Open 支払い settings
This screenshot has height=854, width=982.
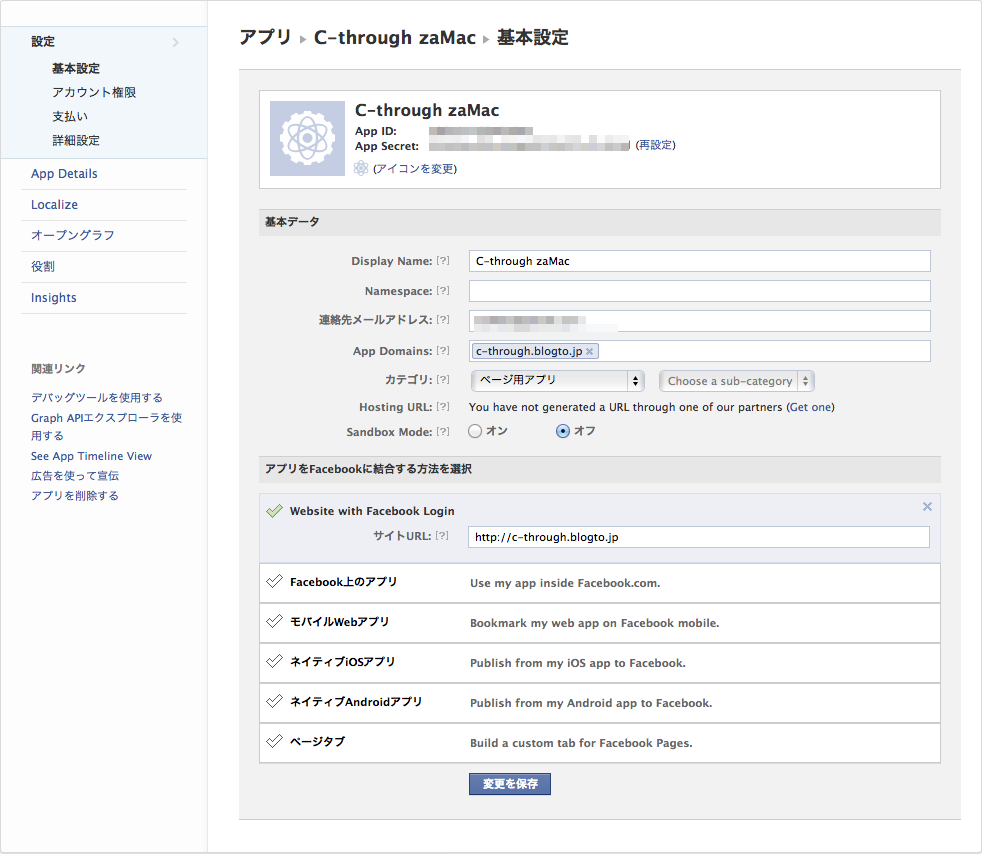pyautogui.click(x=70, y=116)
